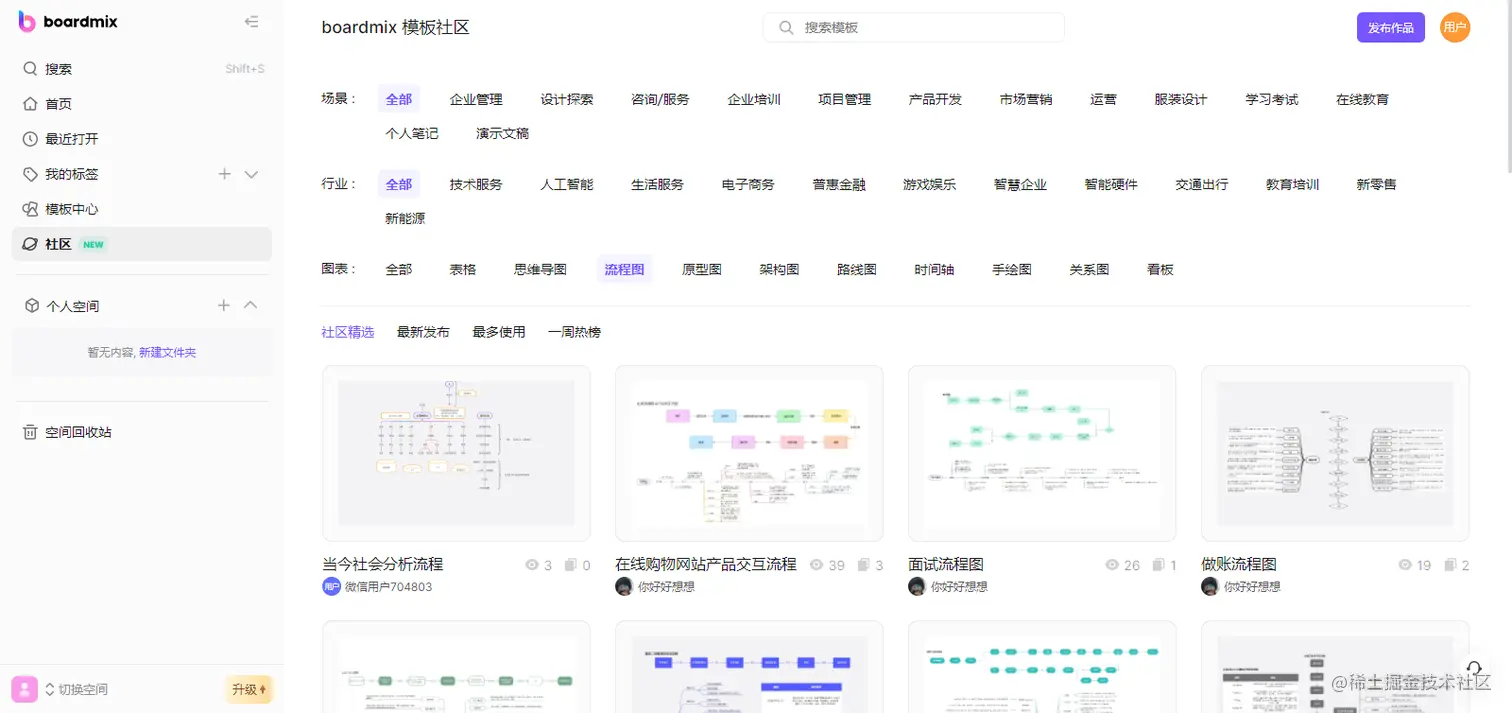The height and width of the screenshot is (713, 1512).
Task: Click the 新建文件夹 link
Action: [x=168, y=353]
